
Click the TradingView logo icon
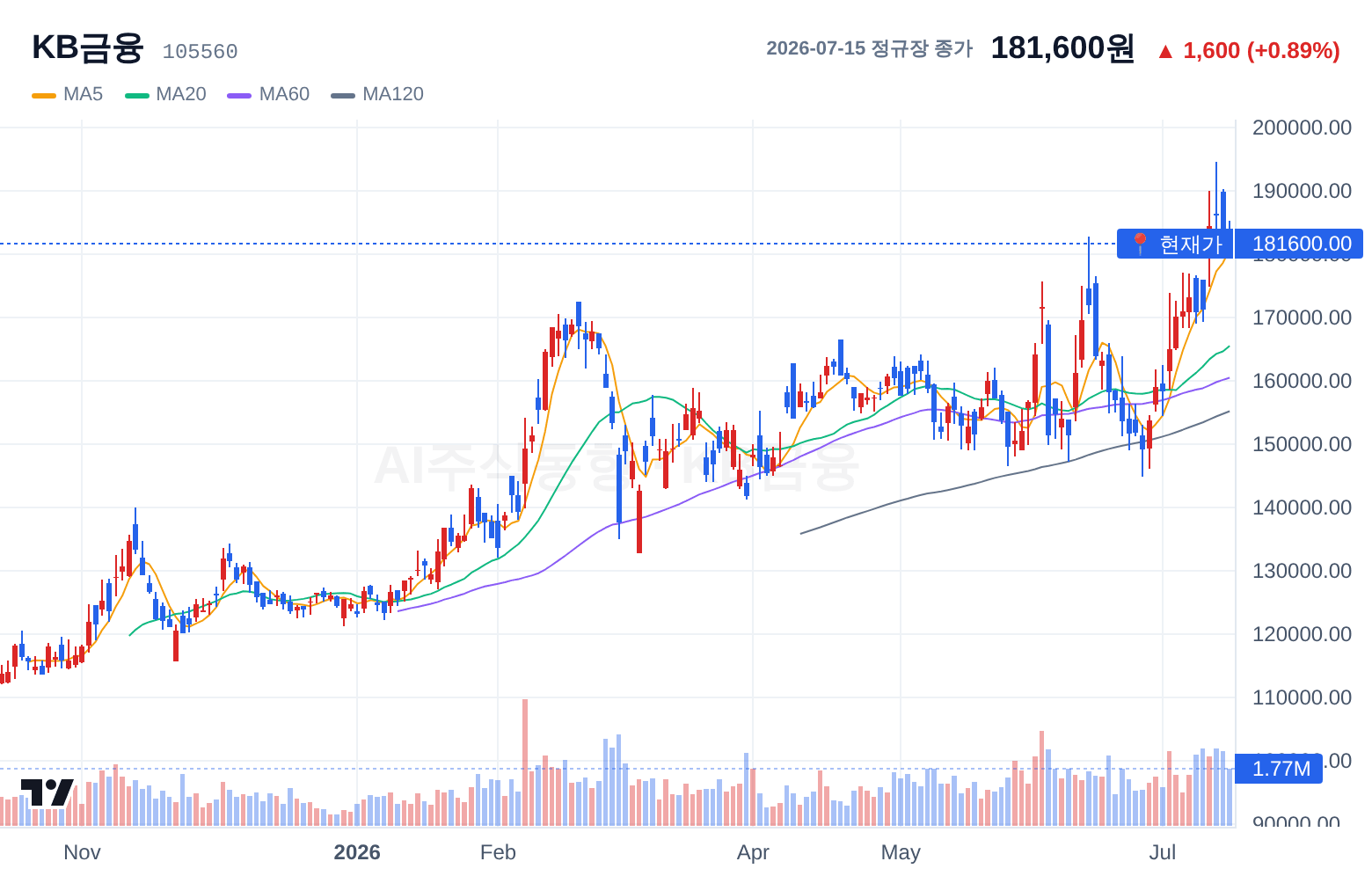[47, 792]
